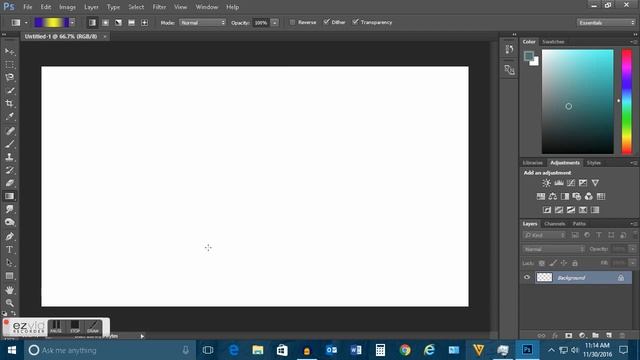
Task: Choose the Reflected Gradient style icon
Action: pos(131,23)
